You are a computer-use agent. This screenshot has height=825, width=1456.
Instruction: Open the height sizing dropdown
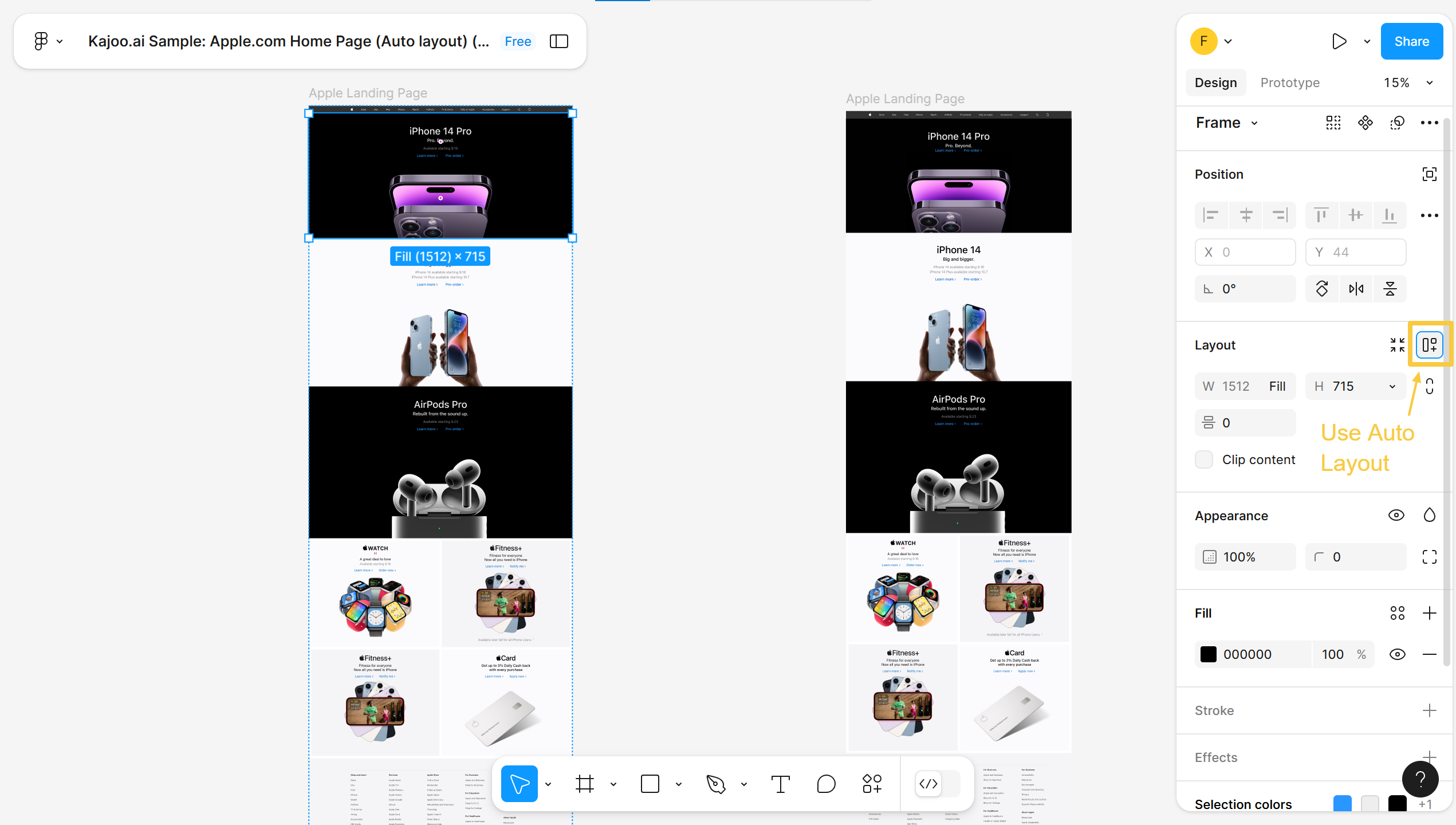(1392, 386)
